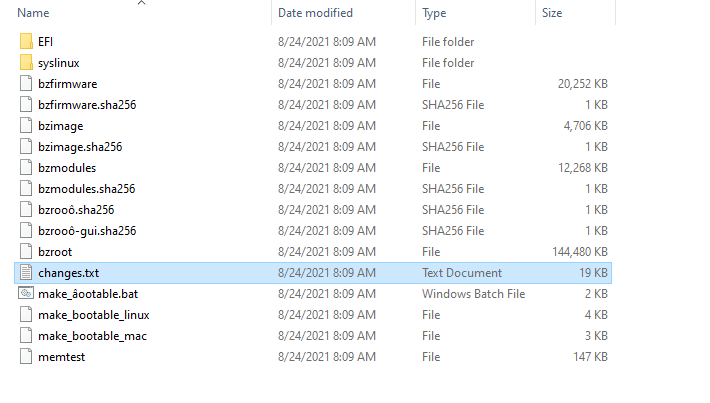Click the make_bootable_mac file icon
Viewport: 710px width, 403px height.
[26, 336]
